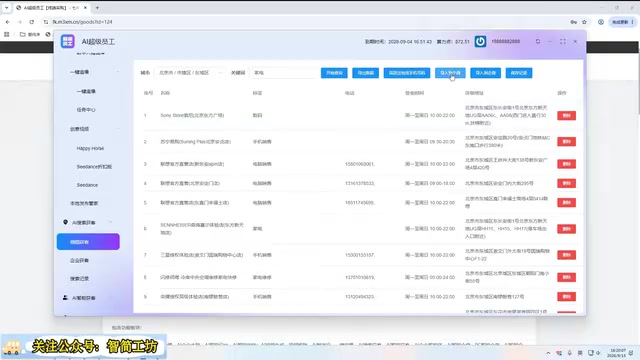The image size is (640, 360).
Task: Delete row 5 with the red button
Action: pos(567,202)
